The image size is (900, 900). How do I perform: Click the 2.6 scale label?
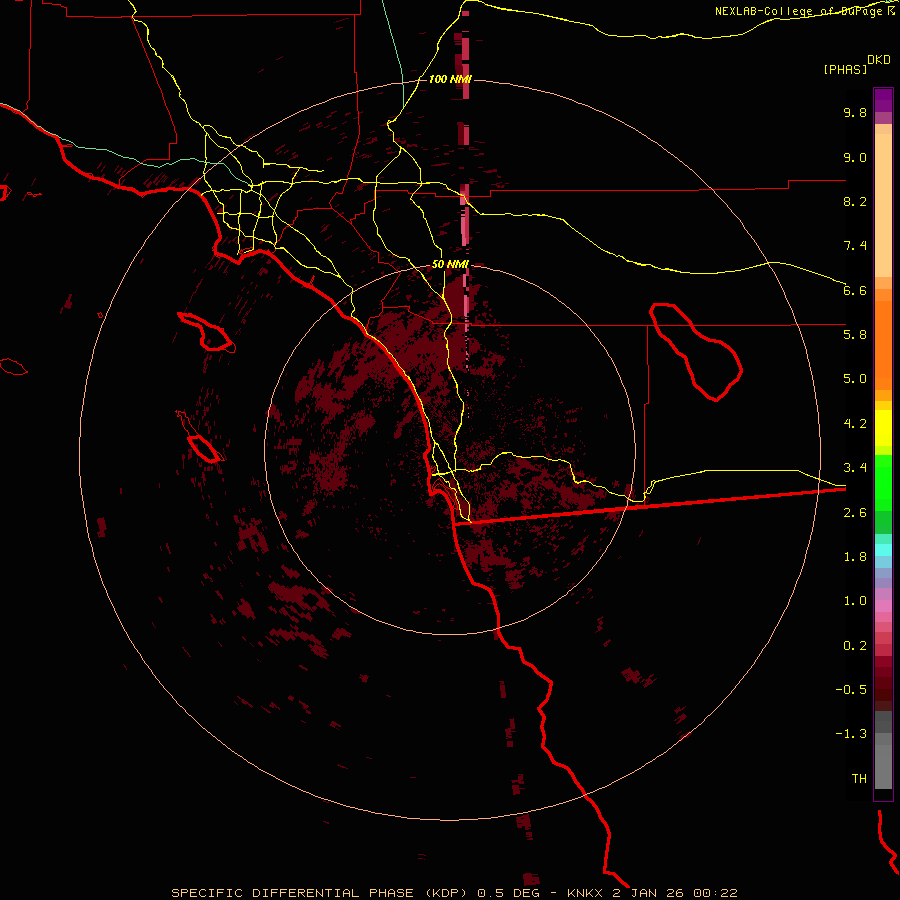tap(855, 513)
